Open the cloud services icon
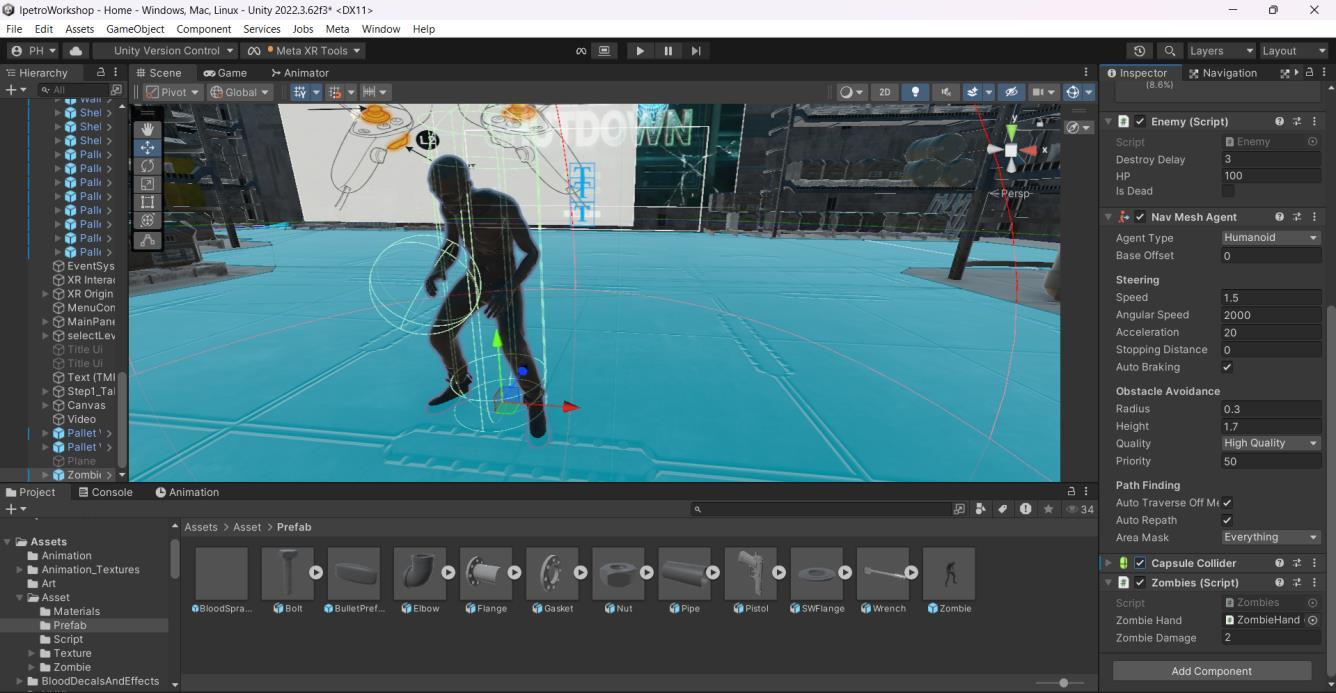This screenshot has height=693, width=1336. click(75, 51)
